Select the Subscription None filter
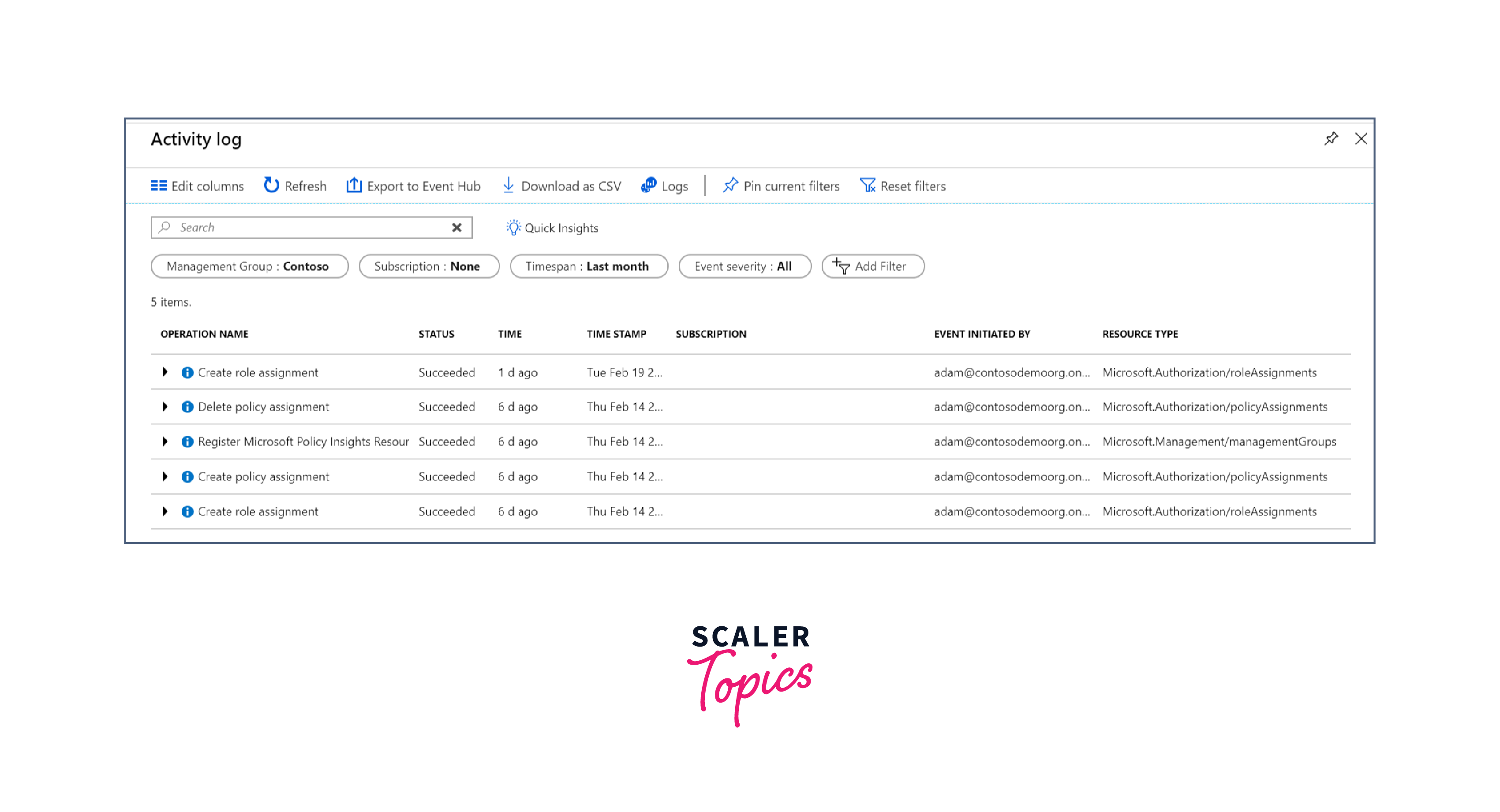The image size is (1500, 812). click(426, 266)
